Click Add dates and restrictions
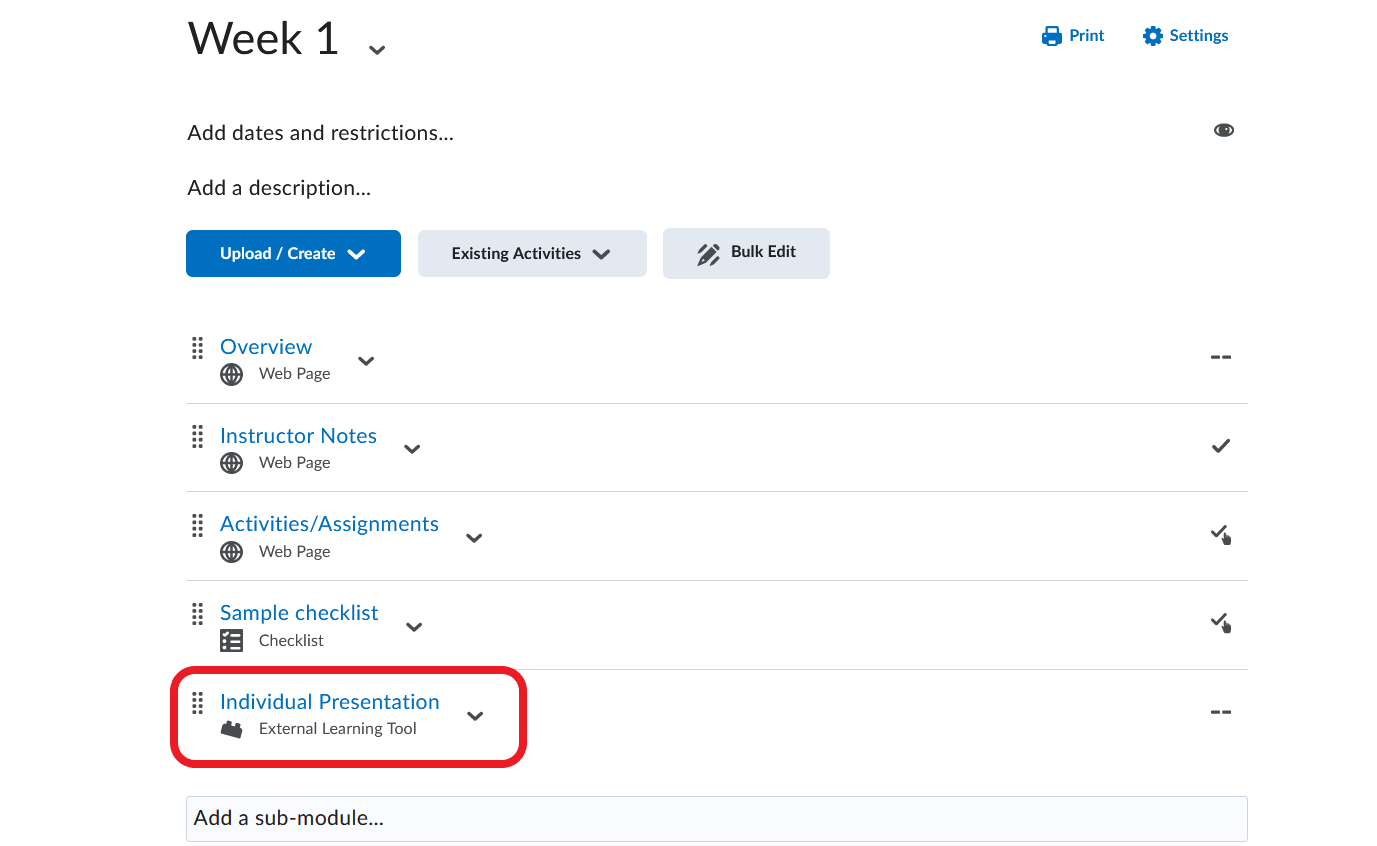 [320, 133]
